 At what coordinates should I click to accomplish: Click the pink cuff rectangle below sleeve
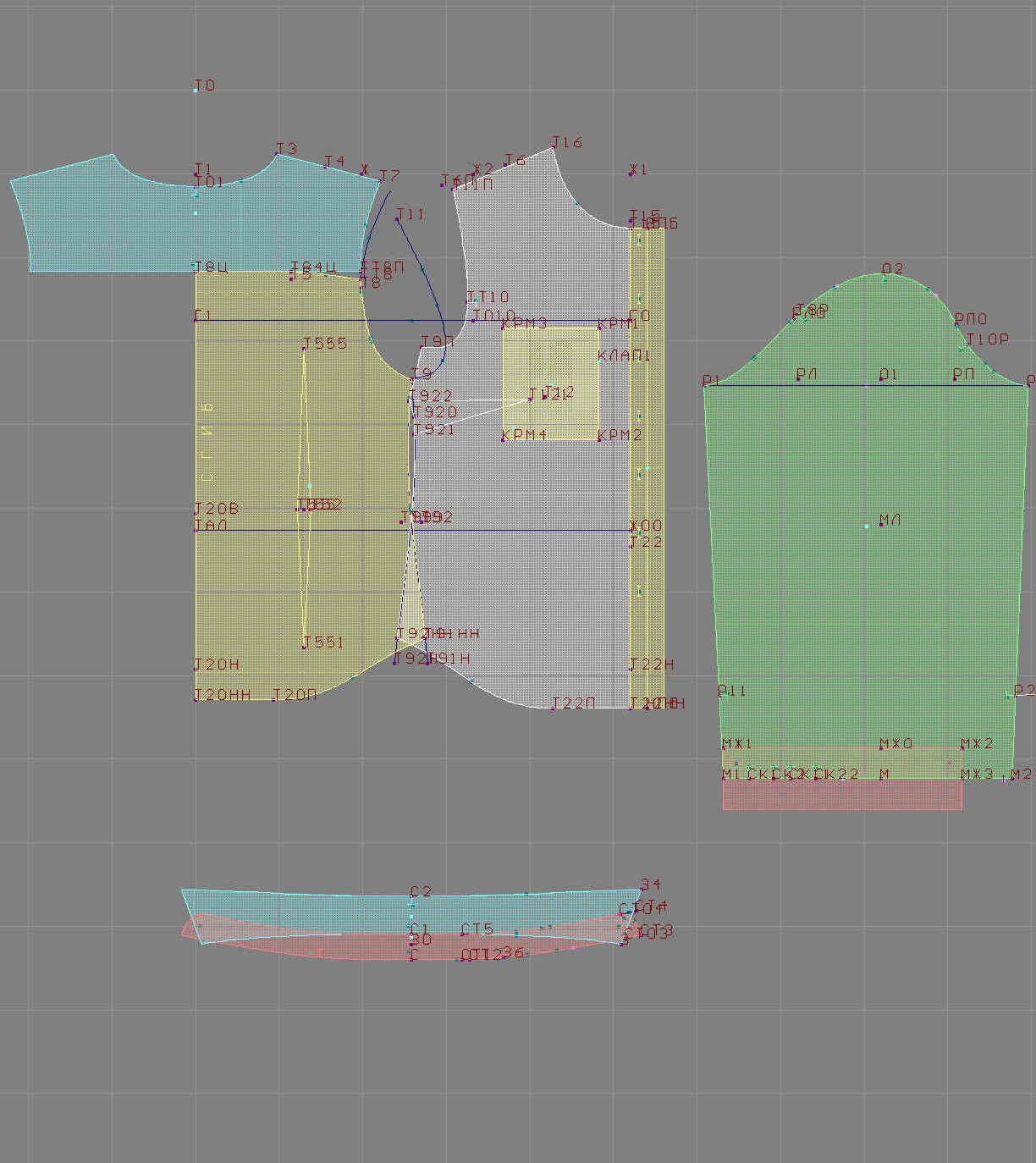pyautogui.click(x=841, y=796)
